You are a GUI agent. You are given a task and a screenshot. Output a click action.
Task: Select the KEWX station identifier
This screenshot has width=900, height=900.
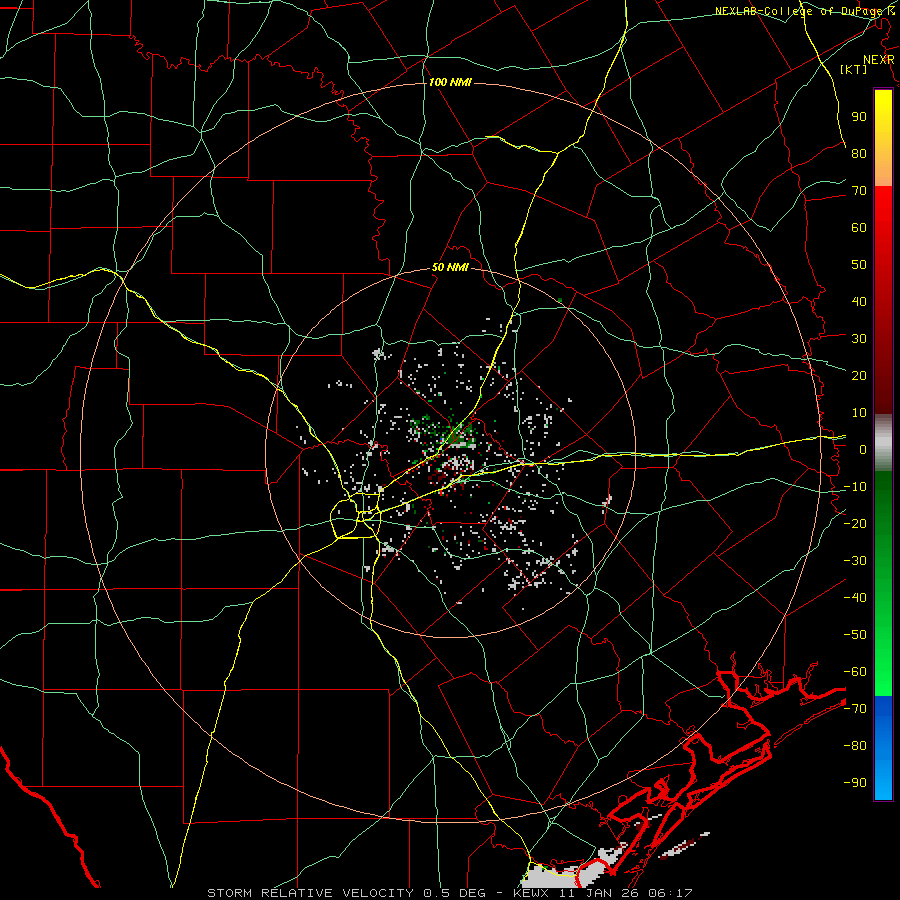coord(533,893)
